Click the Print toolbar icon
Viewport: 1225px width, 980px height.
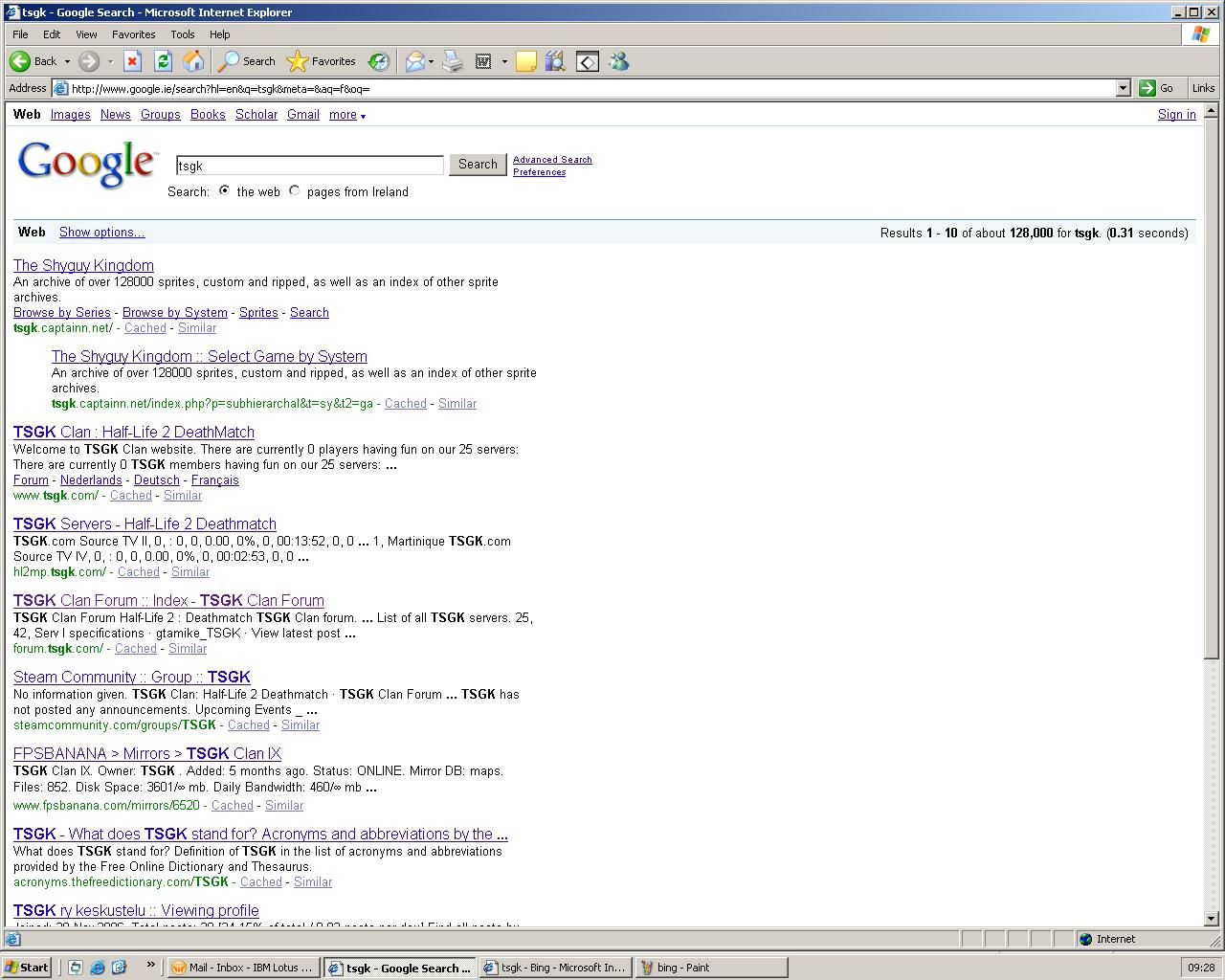pyautogui.click(x=452, y=61)
